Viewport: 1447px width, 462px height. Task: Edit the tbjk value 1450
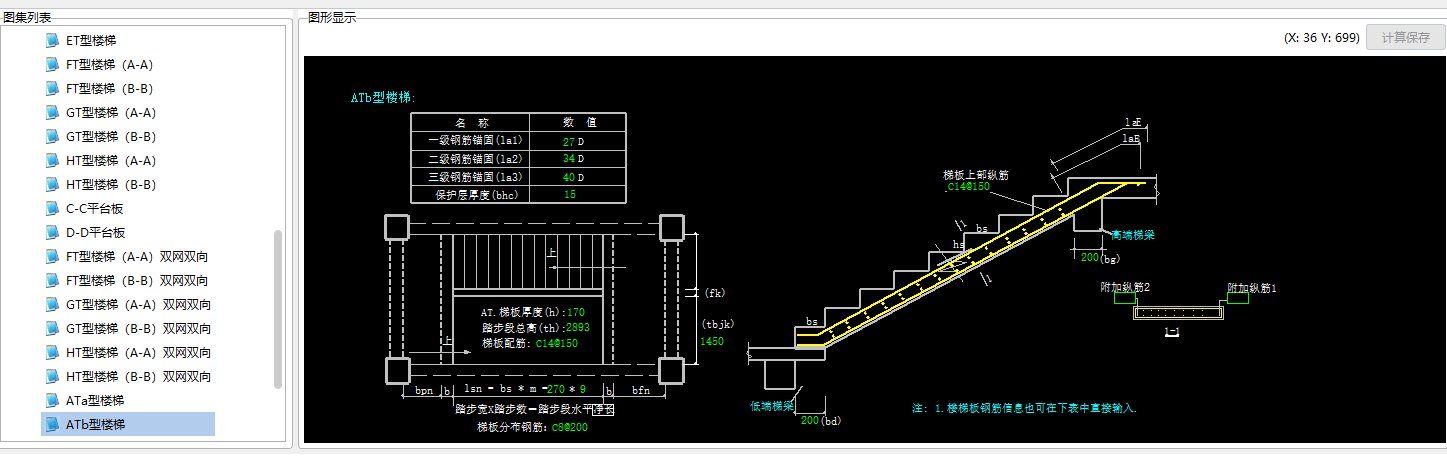tap(711, 342)
